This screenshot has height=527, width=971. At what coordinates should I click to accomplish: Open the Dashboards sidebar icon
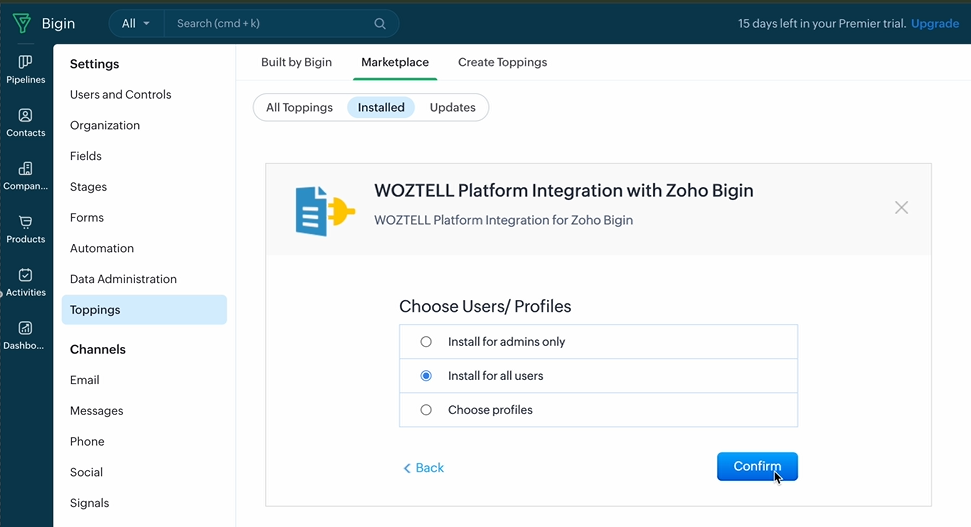point(26,335)
